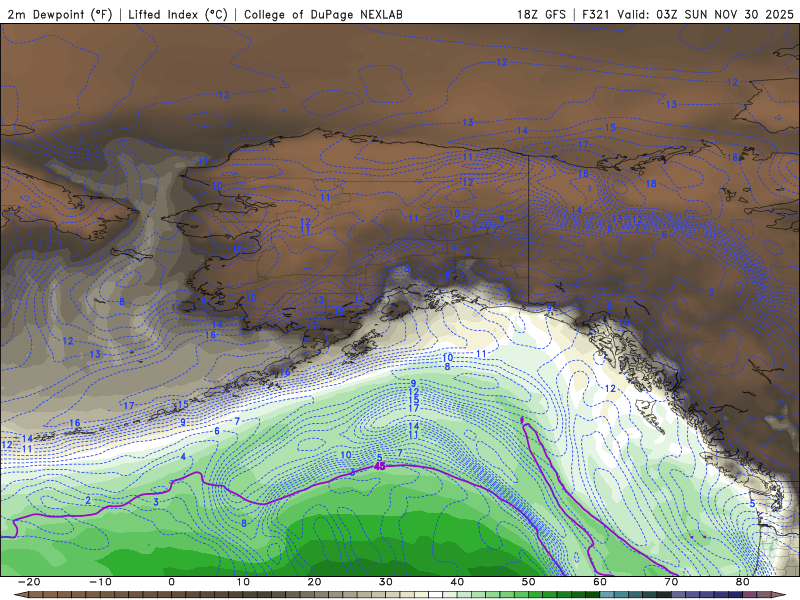Click the "30" label on the legend

click(386, 582)
